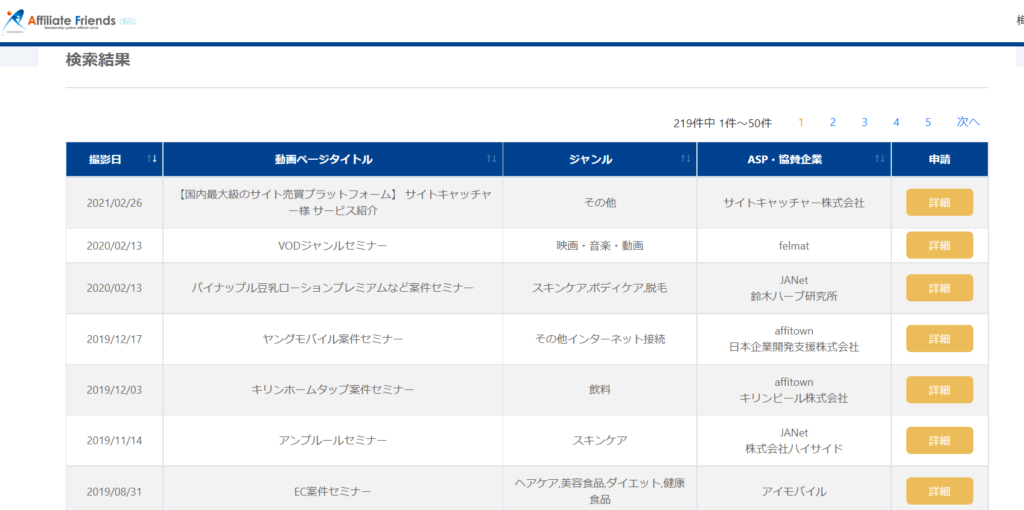The height and width of the screenshot is (510, 1024).
Task: Go to results page 4
Action: (x=896, y=122)
